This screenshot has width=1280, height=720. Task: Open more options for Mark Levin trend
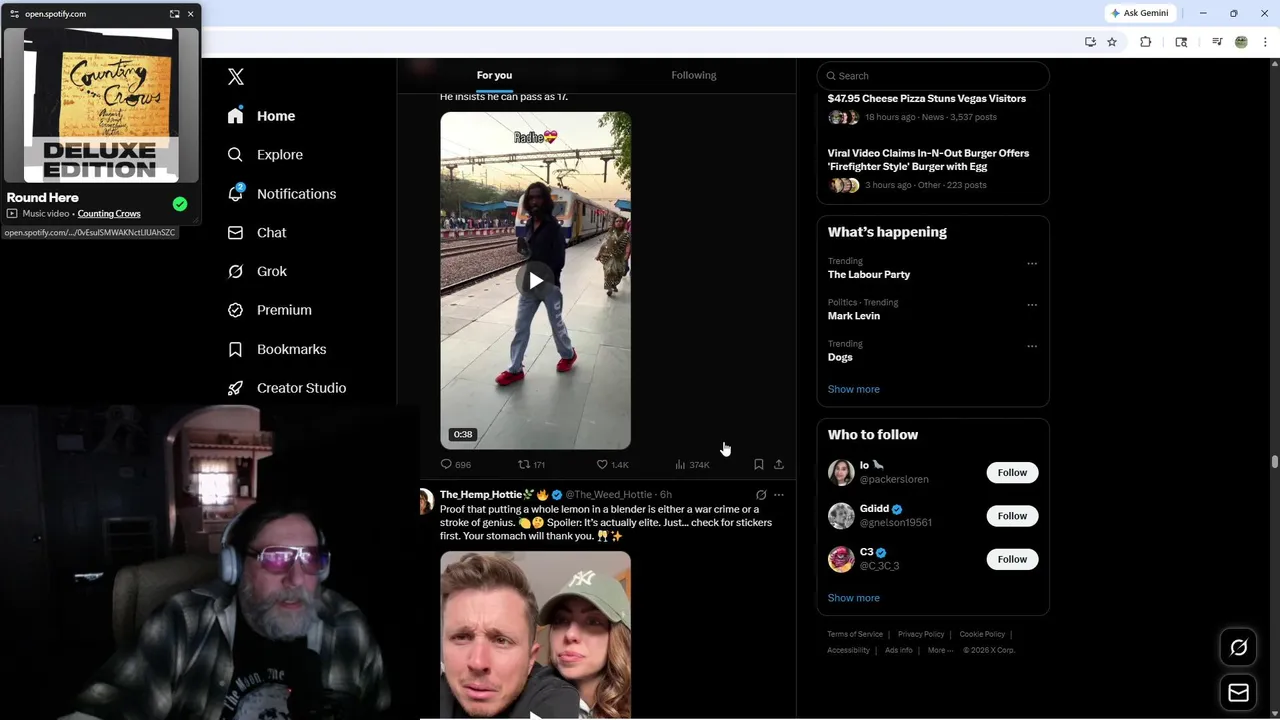tap(1032, 305)
